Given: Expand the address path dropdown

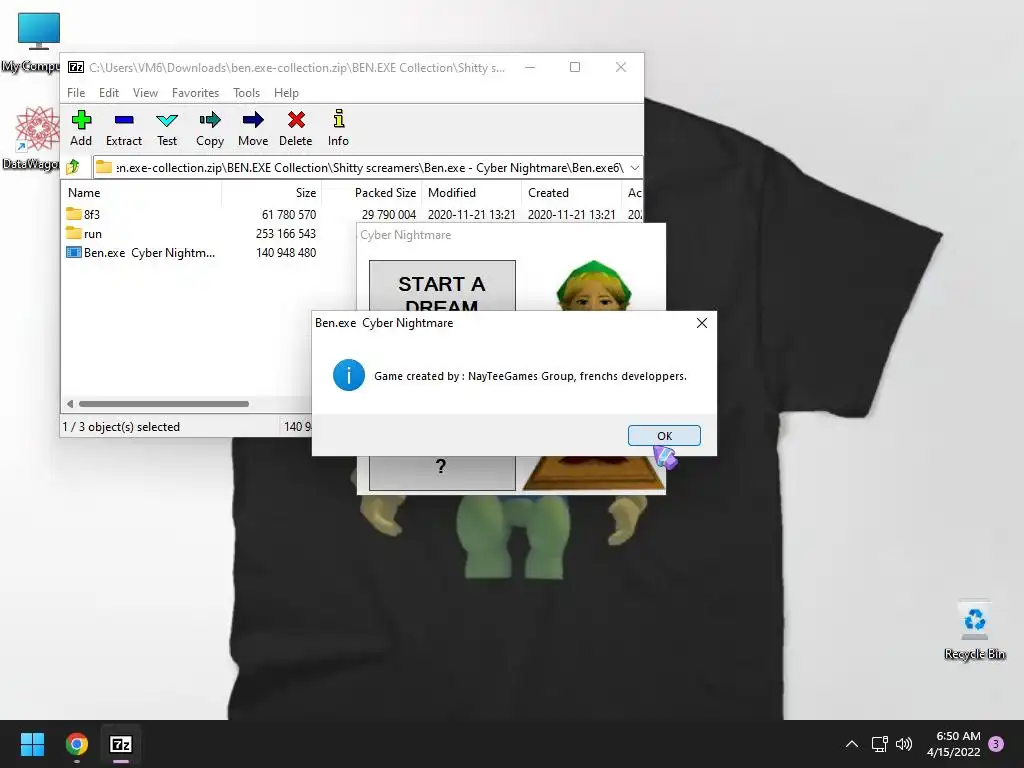Looking at the screenshot, I should [x=634, y=168].
